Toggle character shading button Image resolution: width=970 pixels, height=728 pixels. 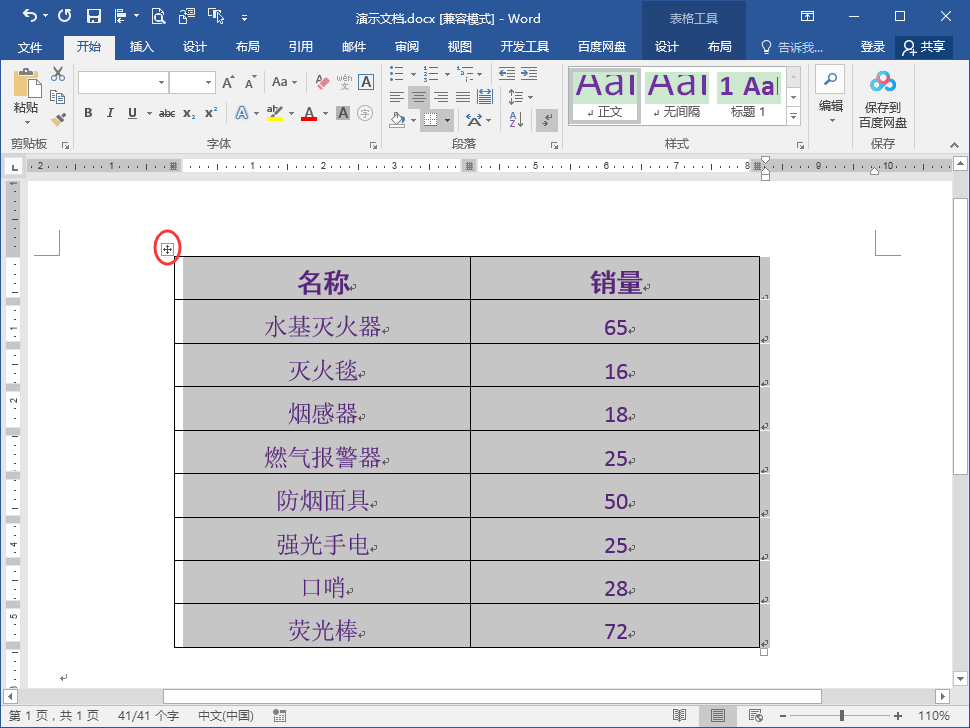pyautogui.click(x=343, y=113)
